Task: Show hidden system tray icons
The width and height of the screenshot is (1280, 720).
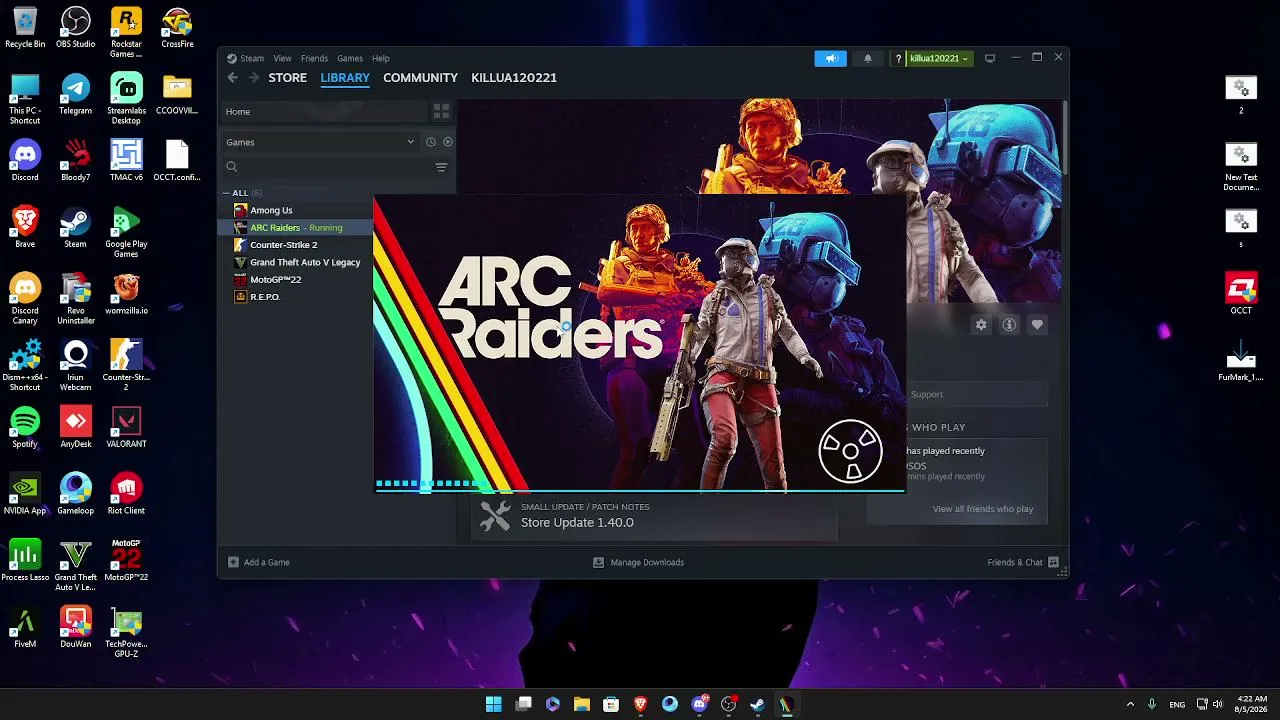Action: [x=1130, y=704]
